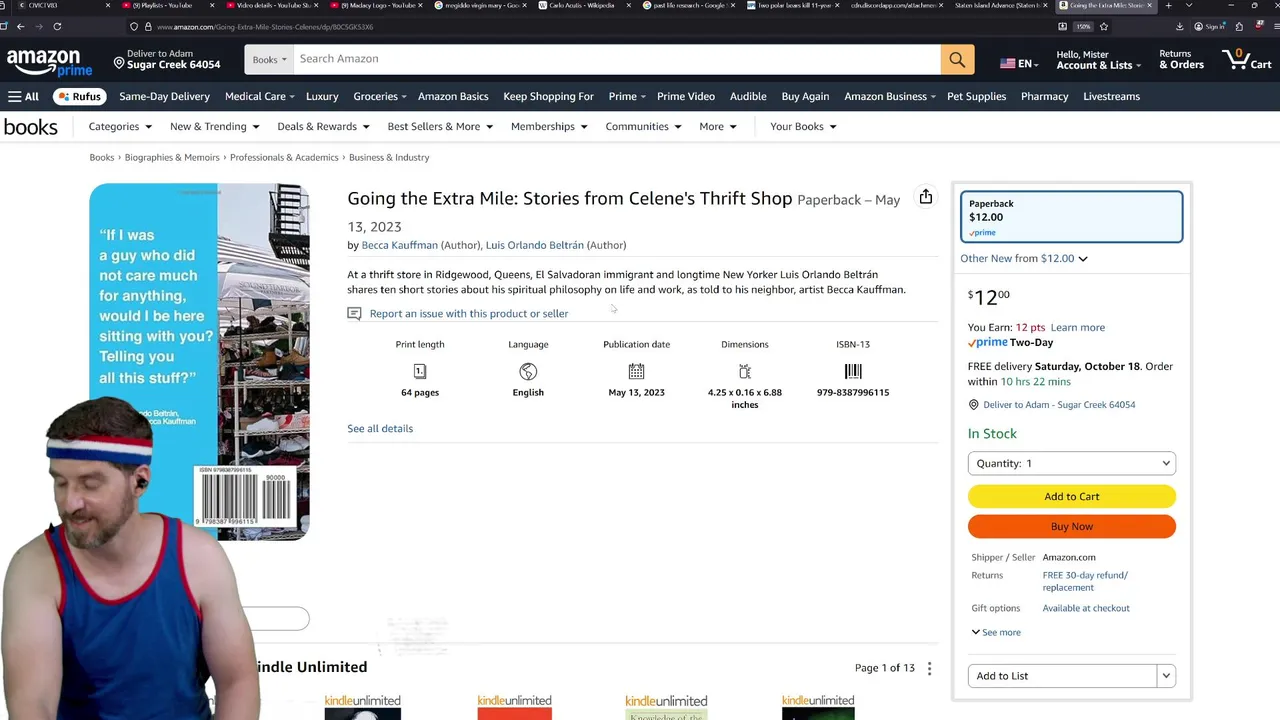Open the Quantity dropdown
The image size is (1280, 720).
pyautogui.click(x=1072, y=463)
